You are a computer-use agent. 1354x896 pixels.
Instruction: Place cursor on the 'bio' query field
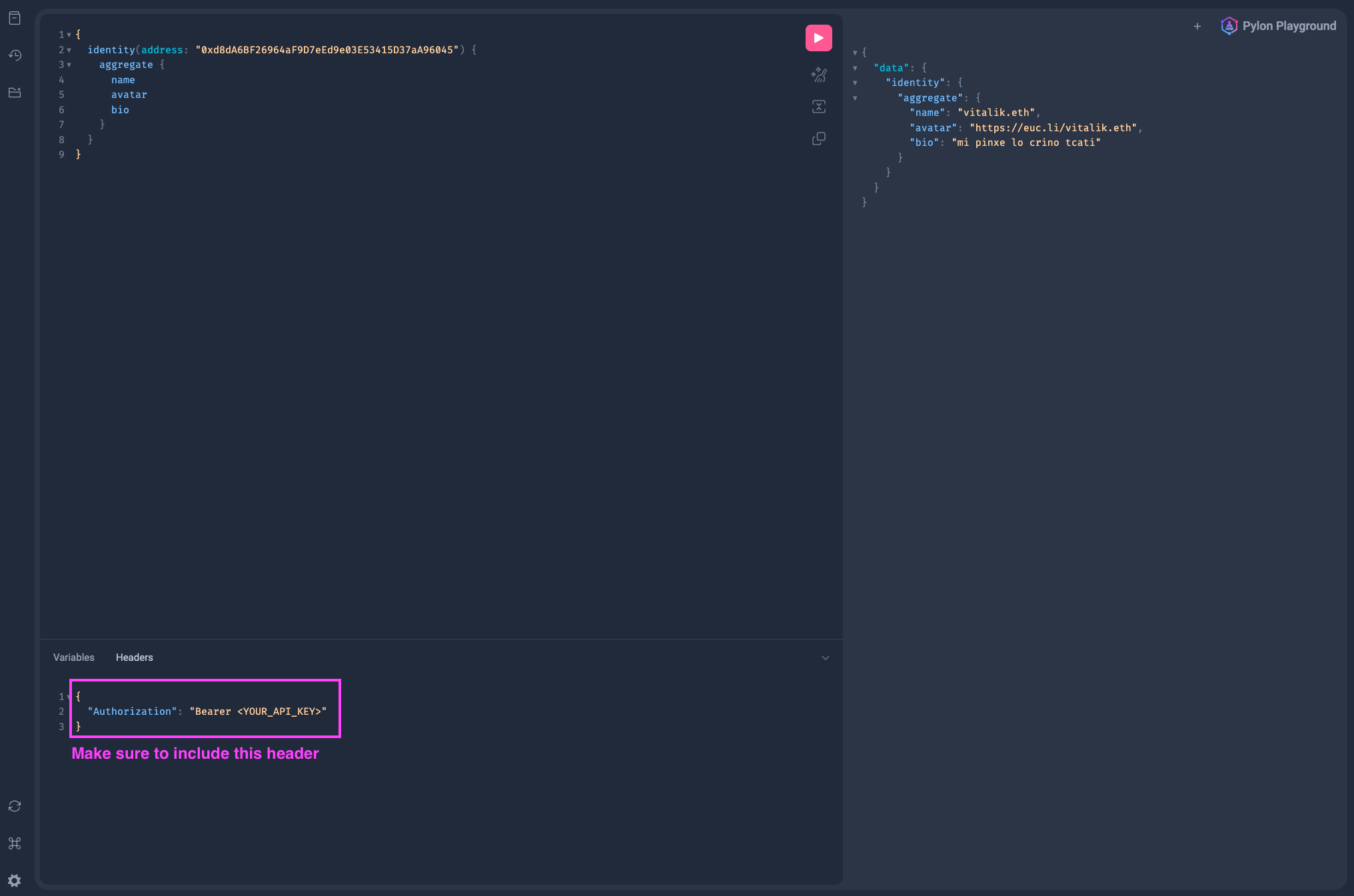coord(120,110)
